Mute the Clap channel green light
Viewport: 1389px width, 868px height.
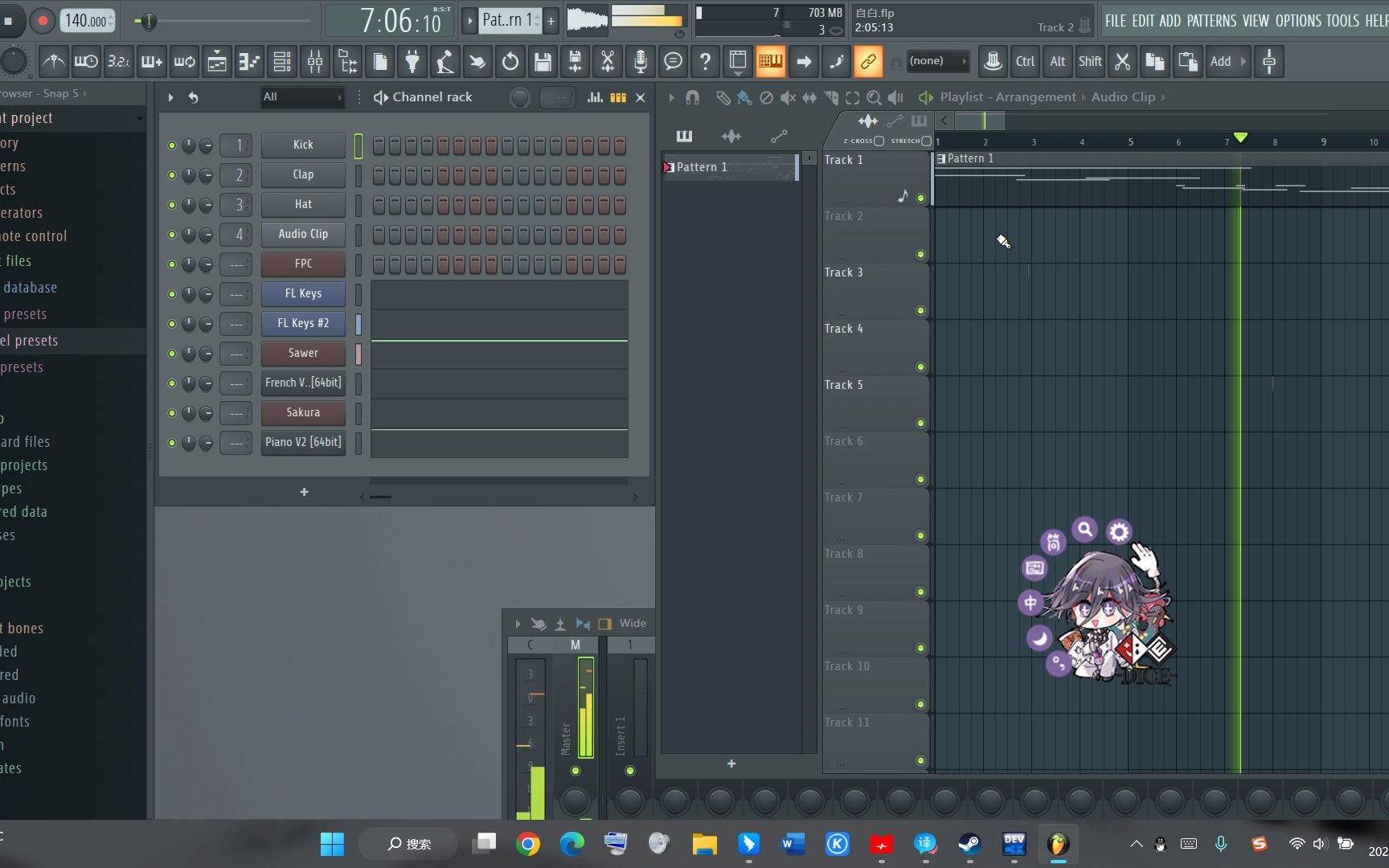171,175
